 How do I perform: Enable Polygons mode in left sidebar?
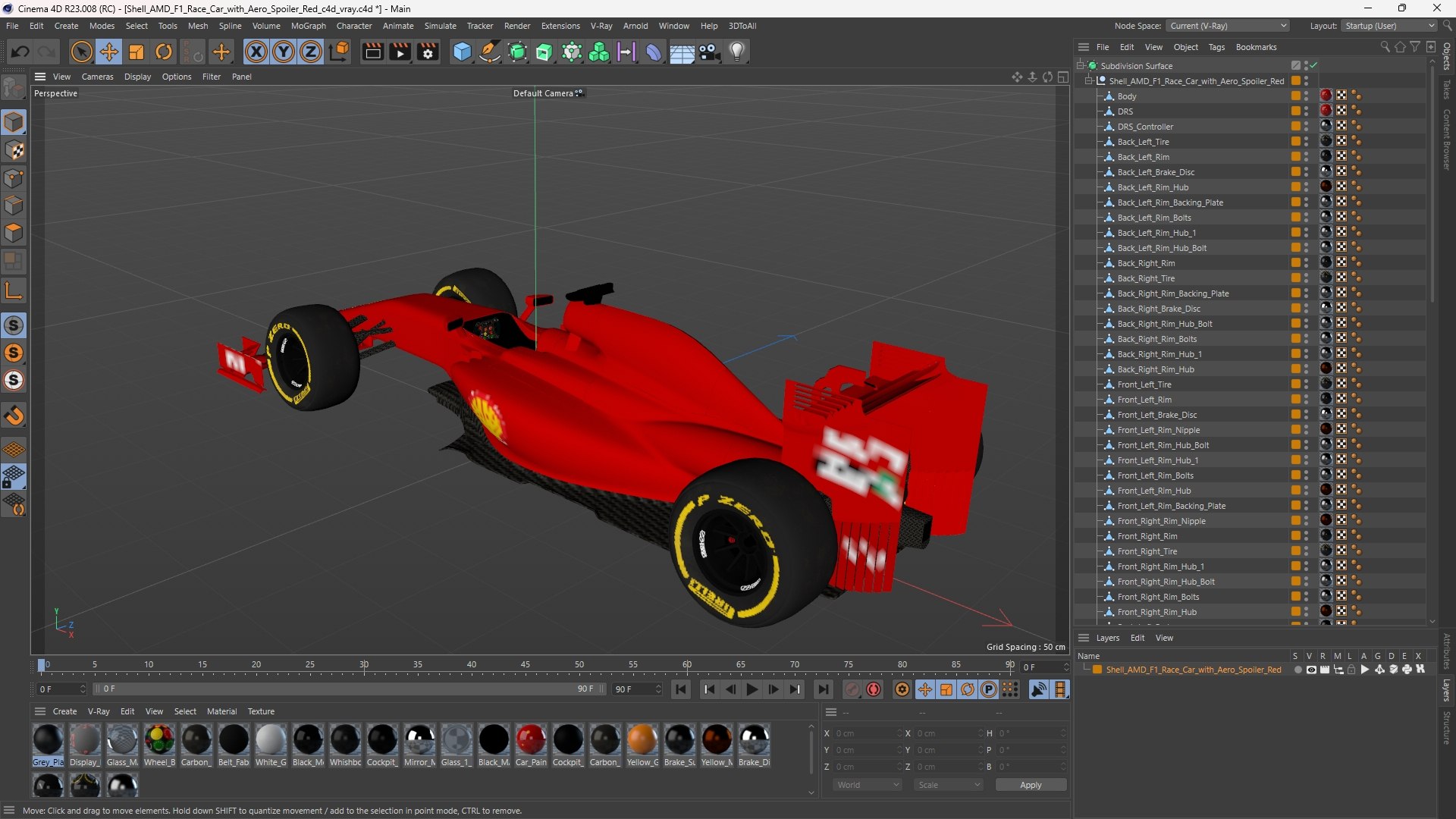[14, 233]
